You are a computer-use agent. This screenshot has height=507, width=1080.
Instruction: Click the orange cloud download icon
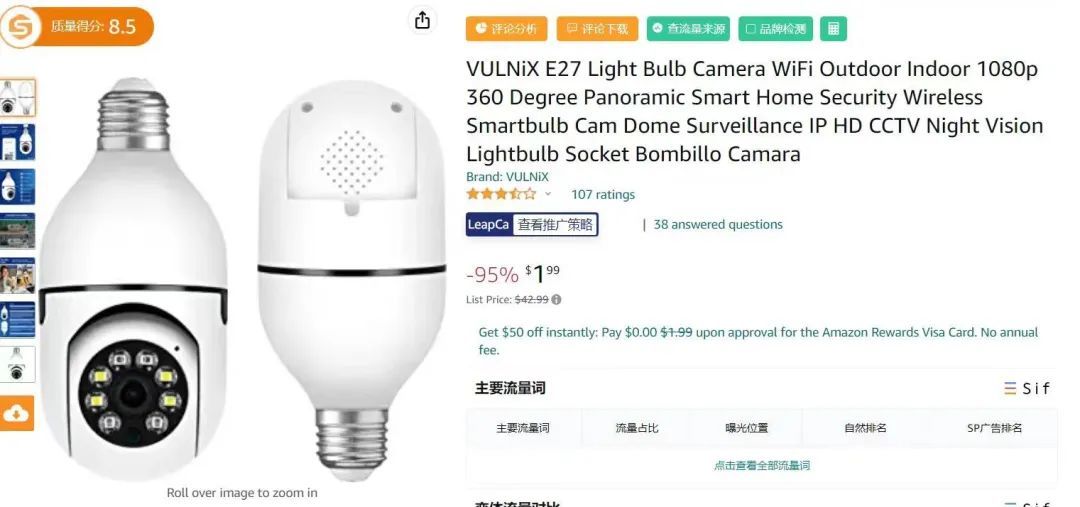[17, 413]
